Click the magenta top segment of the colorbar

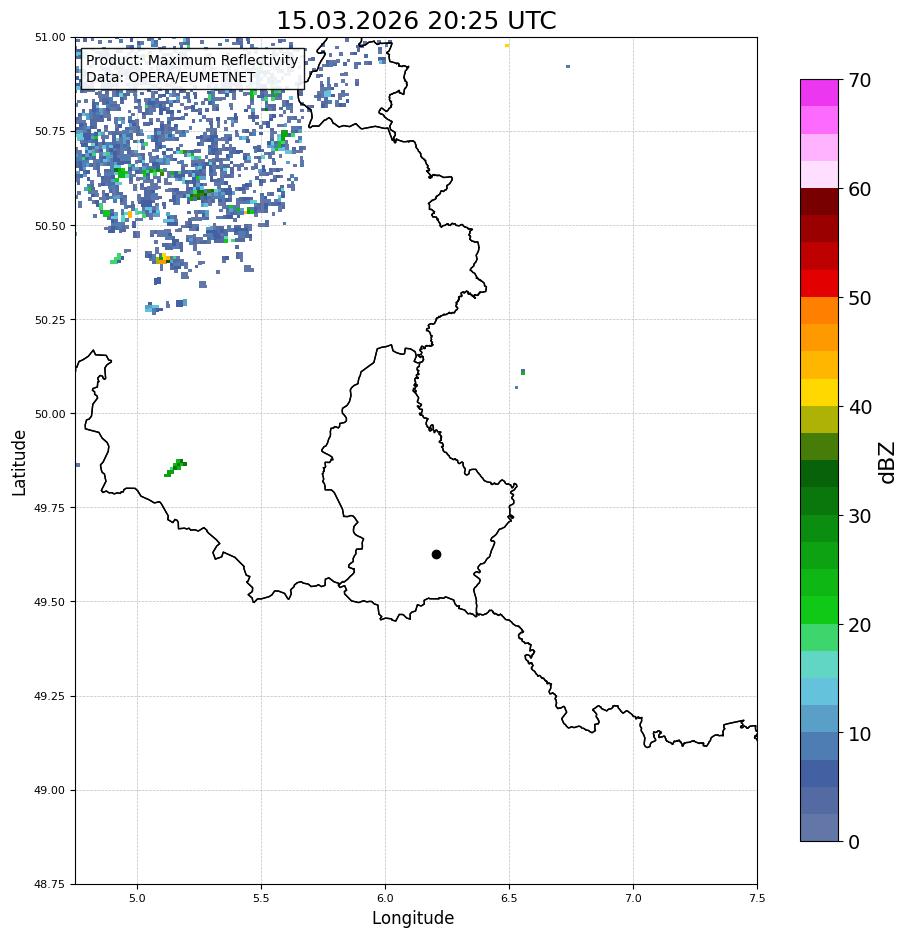click(820, 93)
